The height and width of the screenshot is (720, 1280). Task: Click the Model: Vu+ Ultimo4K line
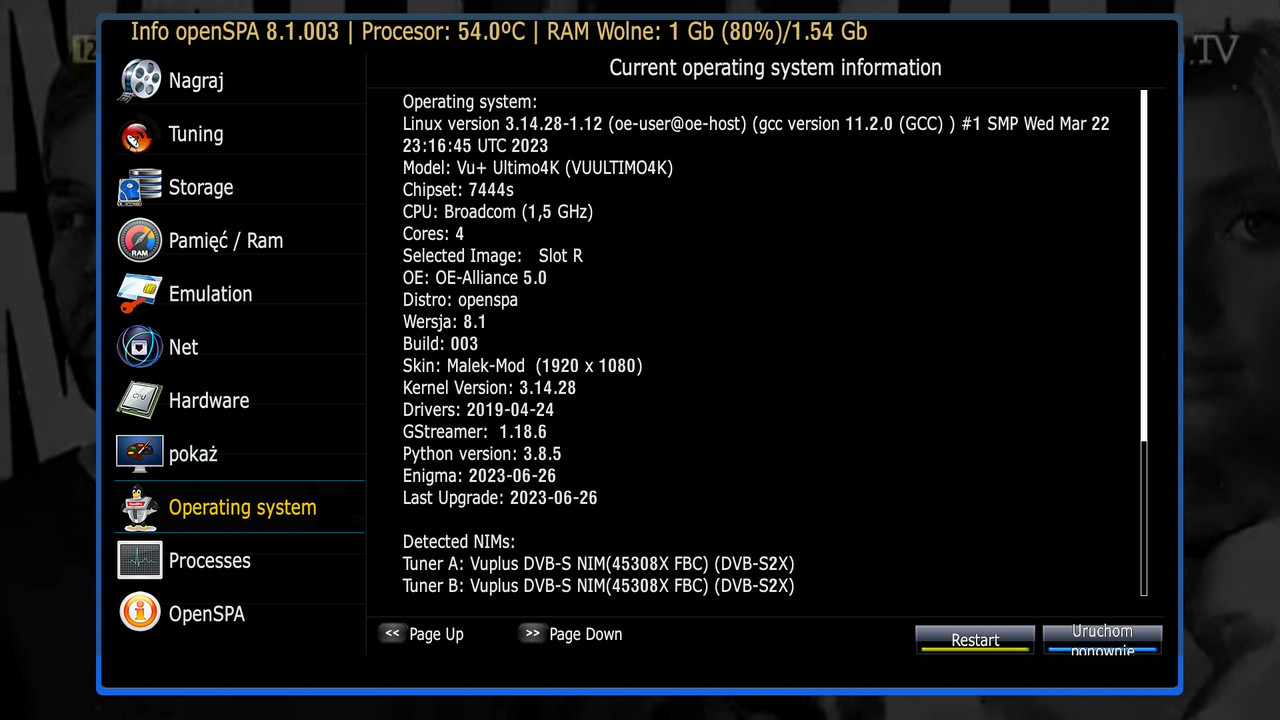pos(538,167)
